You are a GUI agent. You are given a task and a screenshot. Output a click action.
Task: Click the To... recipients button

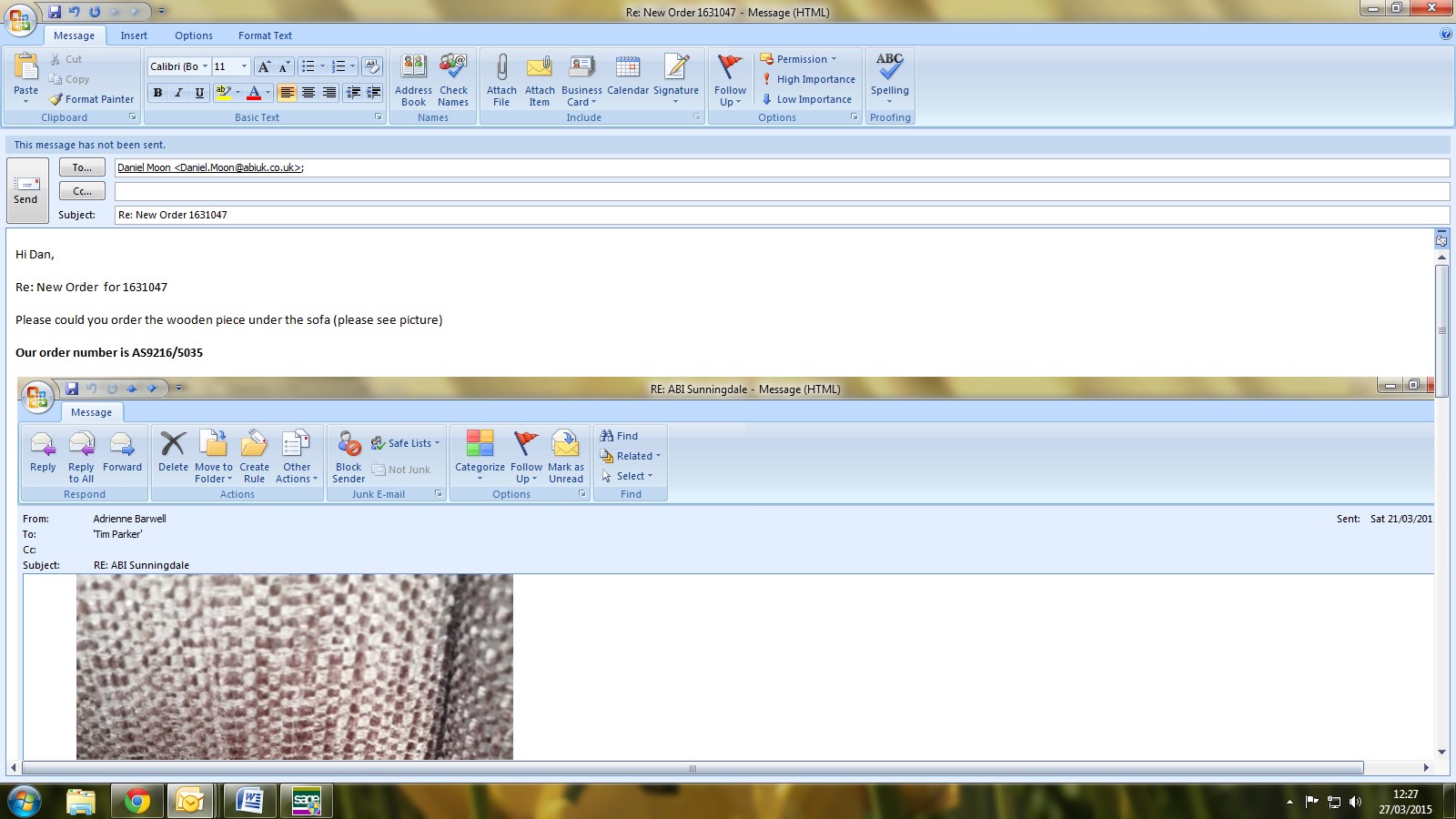[x=82, y=167]
